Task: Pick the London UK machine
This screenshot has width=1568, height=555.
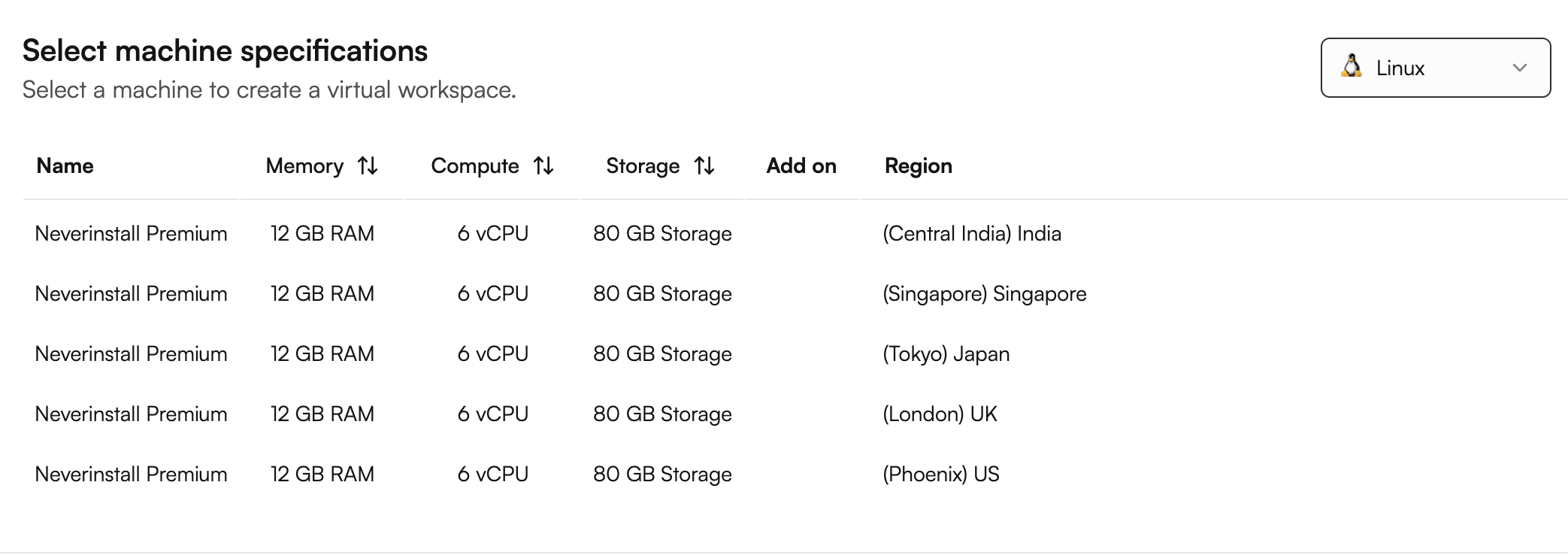Action: [940, 414]
